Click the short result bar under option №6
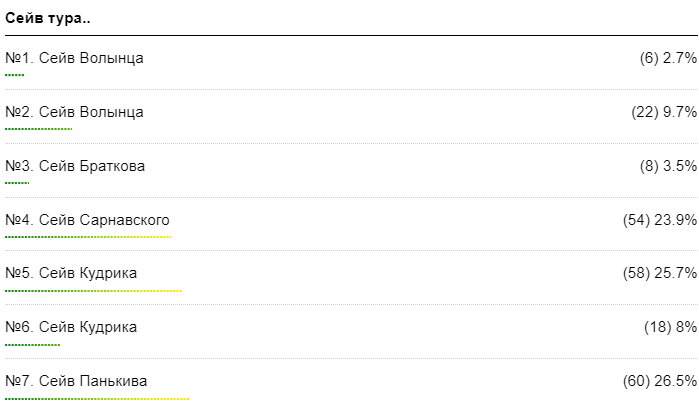Image resolution: width=699 pixels, height=410 pixels. point(32,345)
